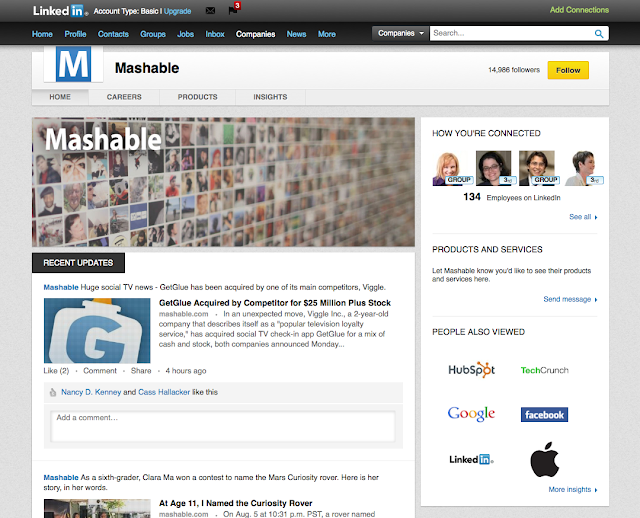Screen dimensions: 640x518
Task: Click the Add a comment field
Action: [224, 425]
